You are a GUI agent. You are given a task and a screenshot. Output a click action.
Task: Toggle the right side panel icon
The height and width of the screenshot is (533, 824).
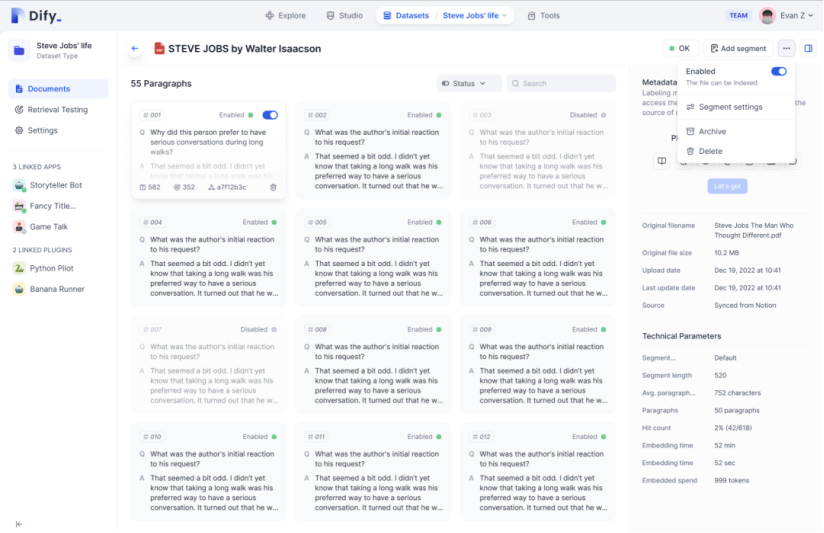pyautogui.click(x=808, y=48)
